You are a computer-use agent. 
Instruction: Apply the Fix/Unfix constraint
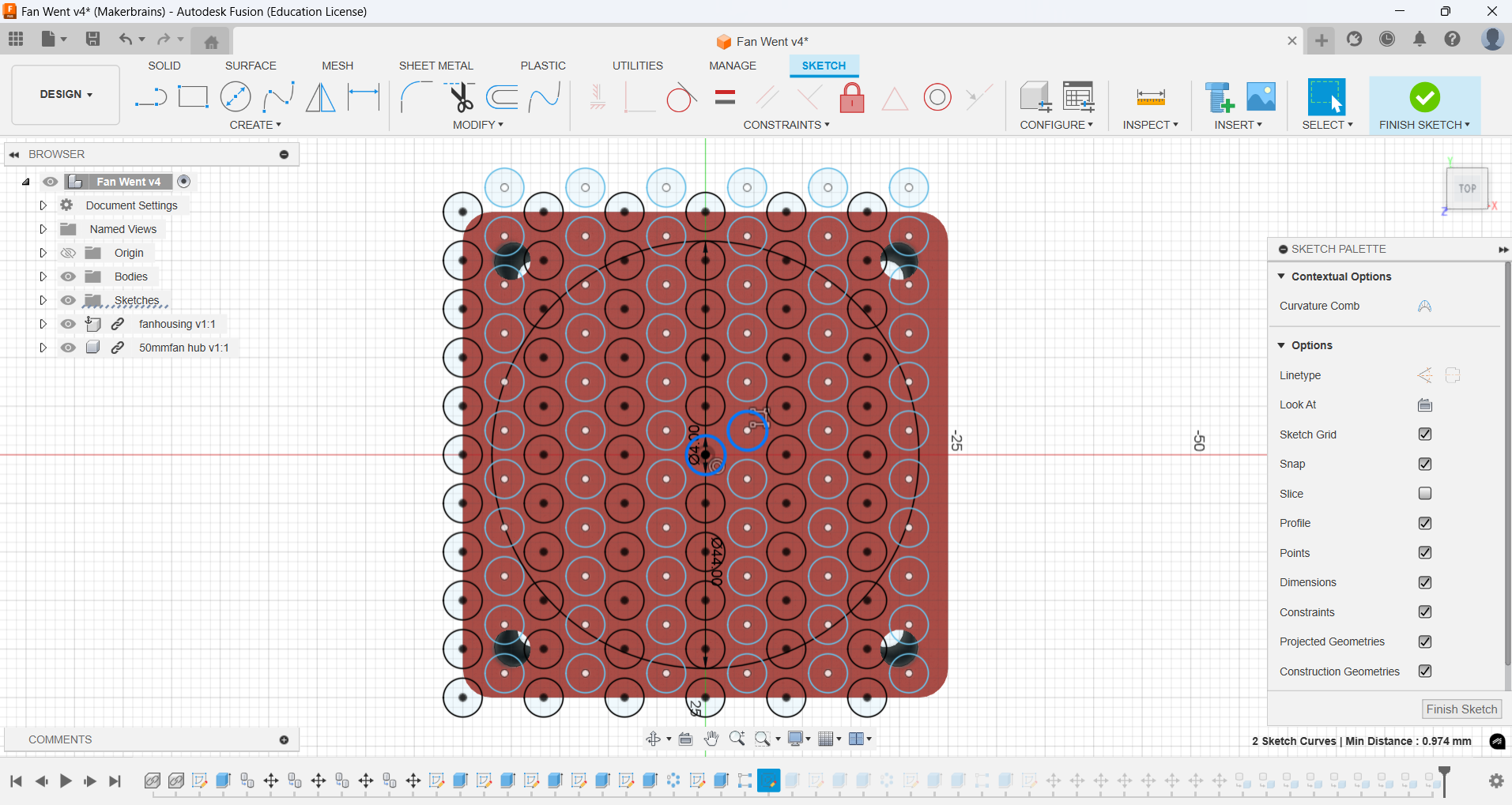[x=852, y=96]
